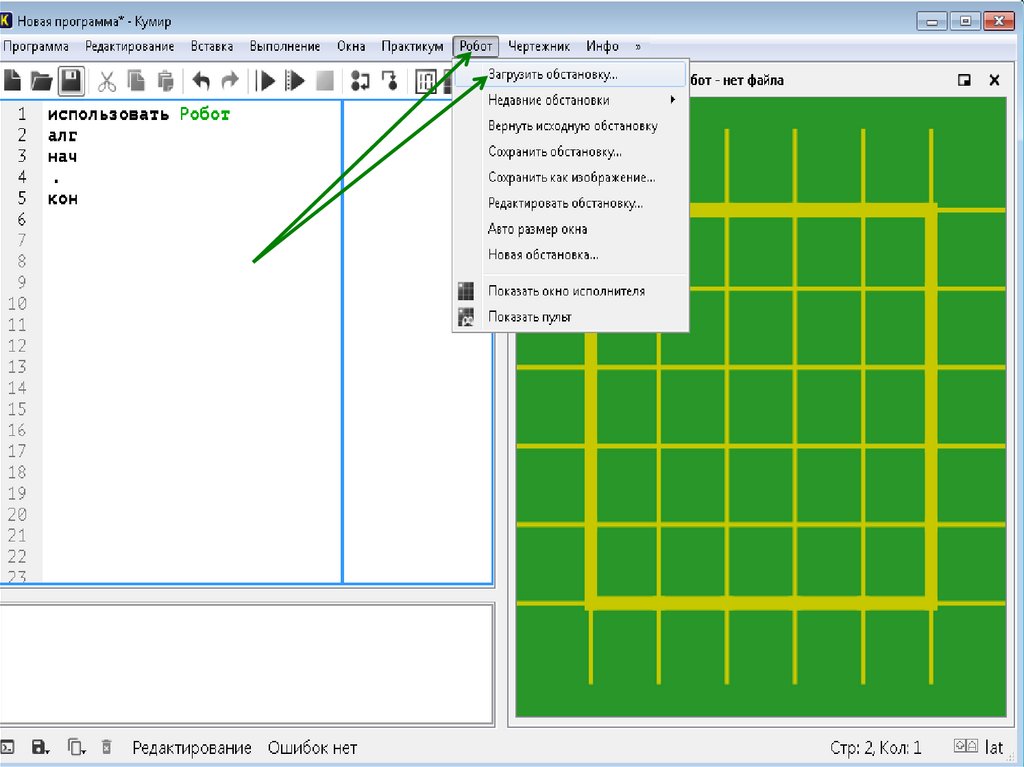Click the trash icon in the status bar
Viewport: 1024px width, 767px height.
pos(108,747)
